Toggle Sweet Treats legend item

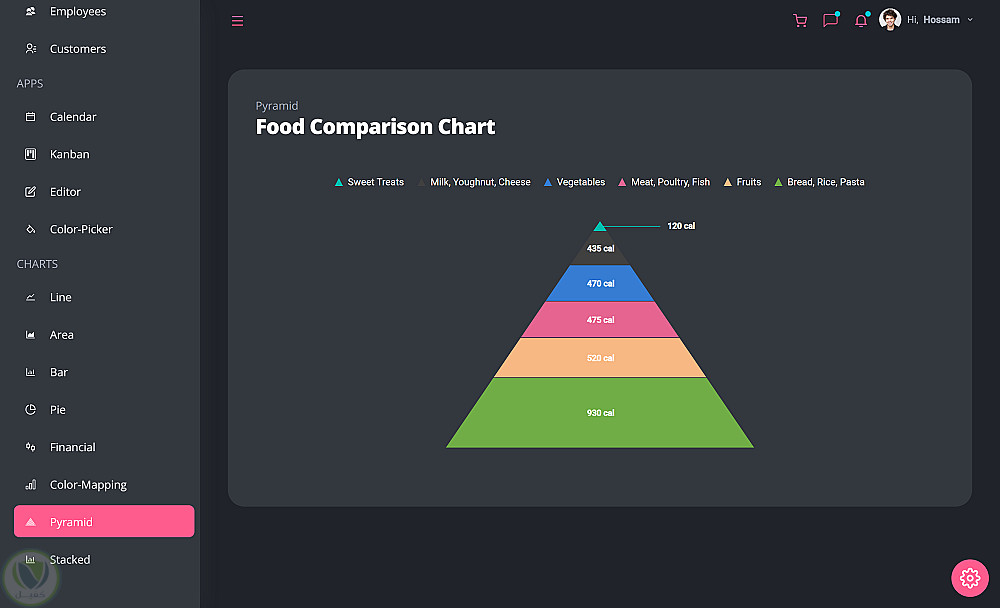(x=369, y=182)
